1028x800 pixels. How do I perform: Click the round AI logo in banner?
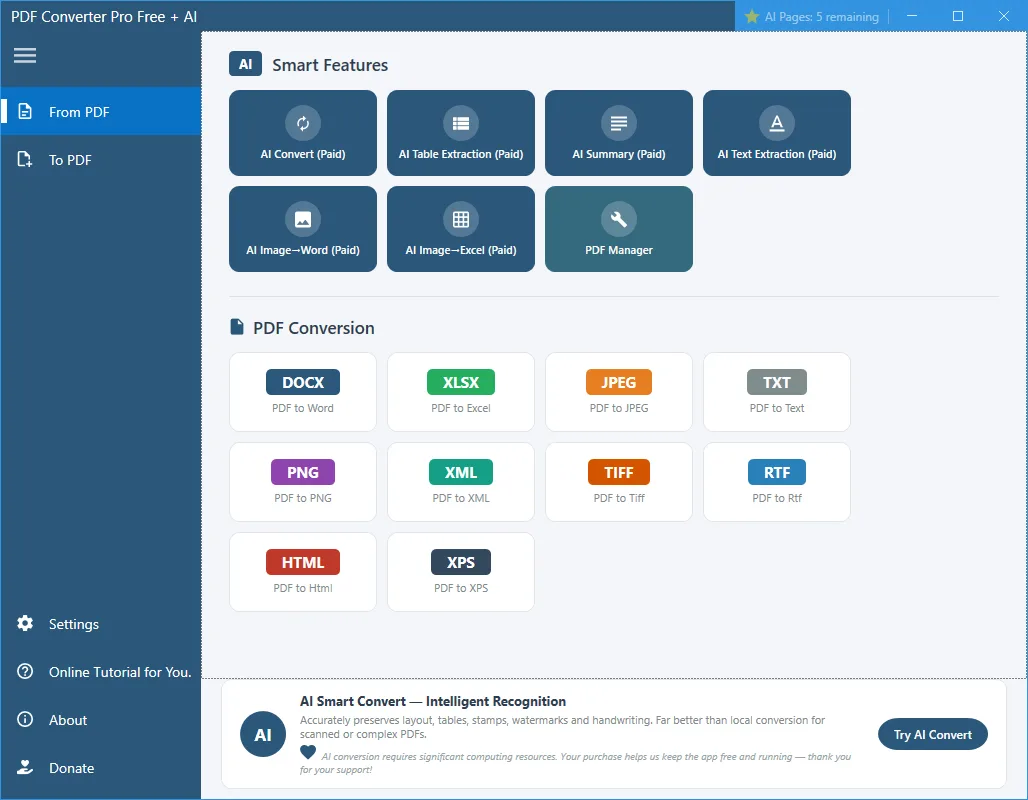pos(263,734)
